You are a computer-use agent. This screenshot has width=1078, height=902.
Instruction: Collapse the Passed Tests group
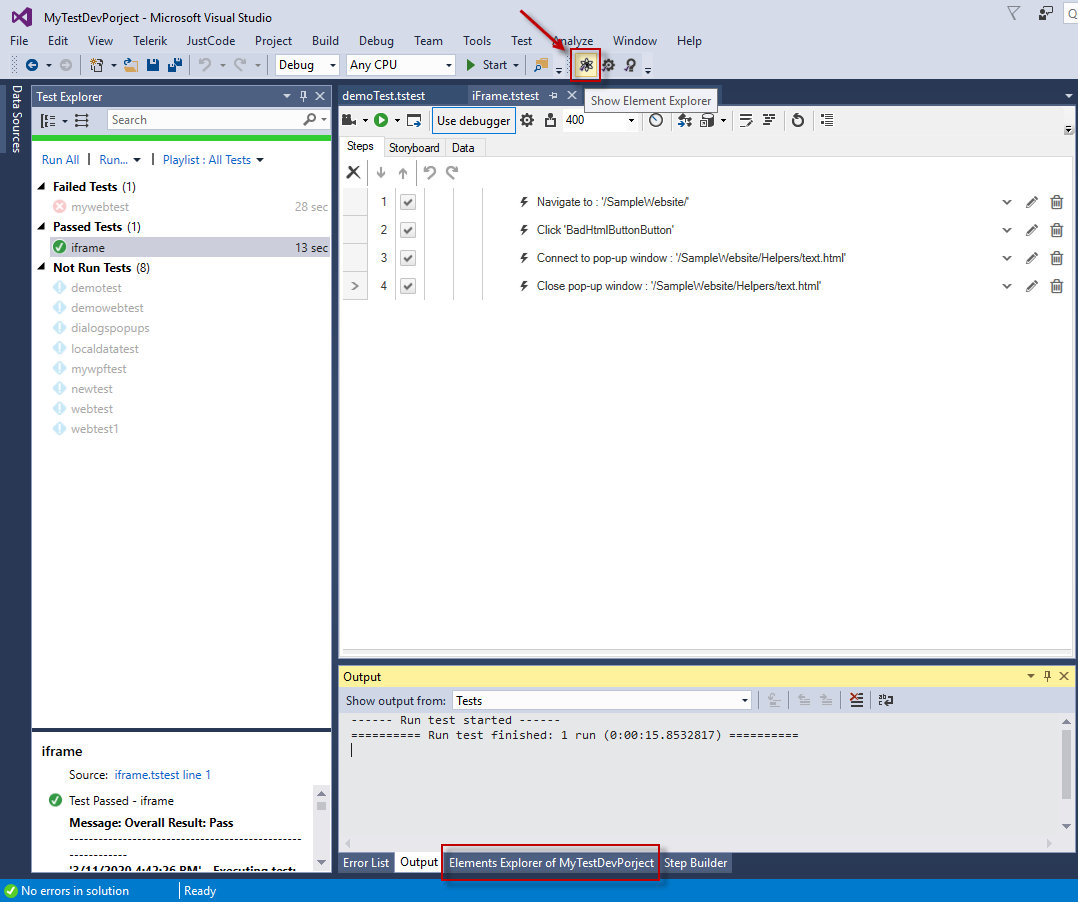41,226
